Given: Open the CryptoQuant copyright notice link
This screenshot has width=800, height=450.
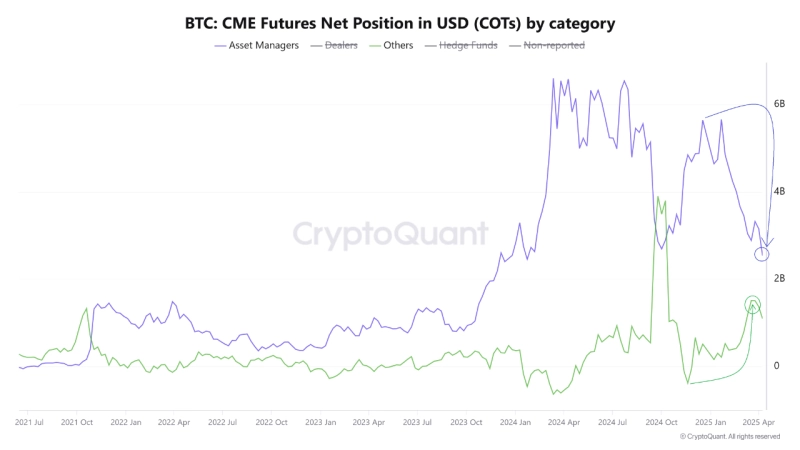Looking at the screenshot, I should (729, 437).
